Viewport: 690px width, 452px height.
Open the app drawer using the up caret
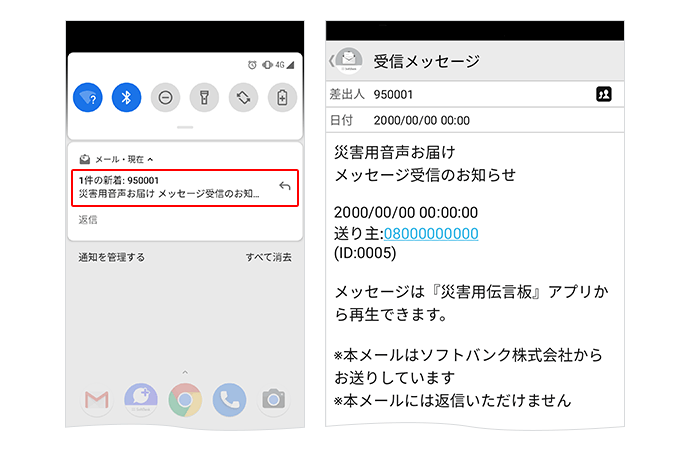tap(185, 372)
